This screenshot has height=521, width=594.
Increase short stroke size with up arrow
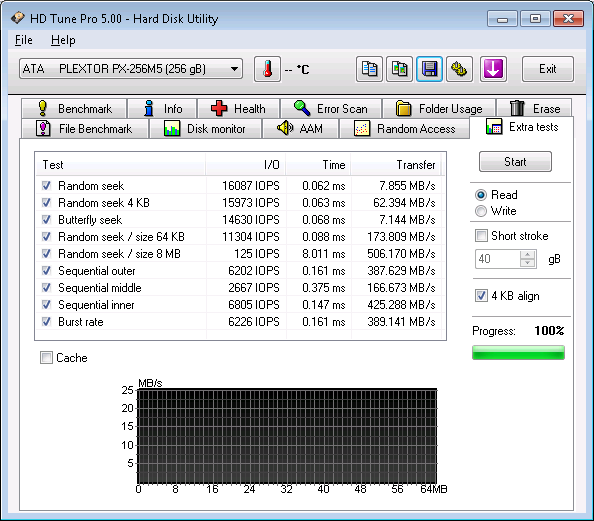coord(527,254)
